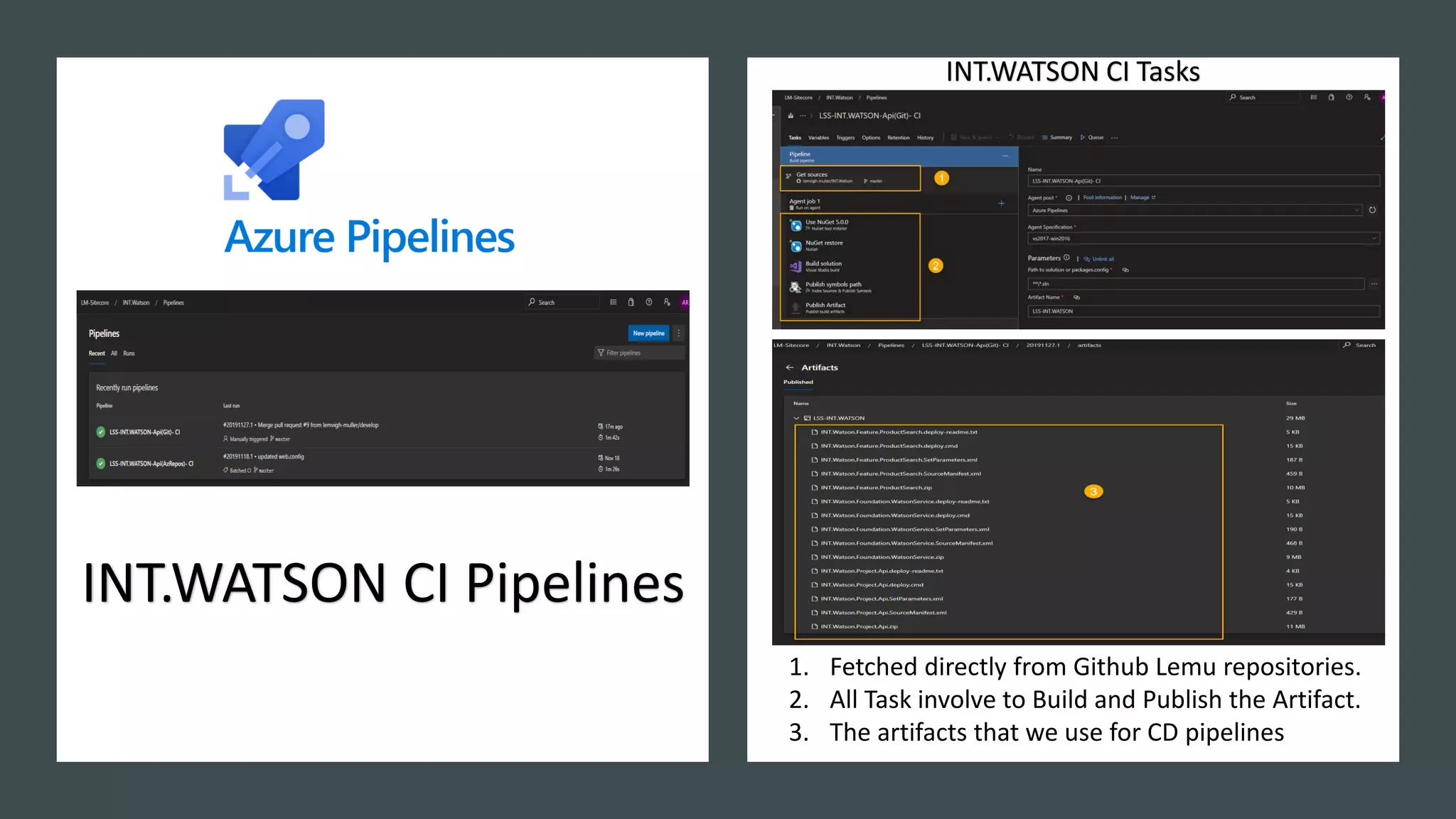Screen dimensions: 1456x819
Task: Refresh the Agent pool list
Action: tap(1372, 210)
